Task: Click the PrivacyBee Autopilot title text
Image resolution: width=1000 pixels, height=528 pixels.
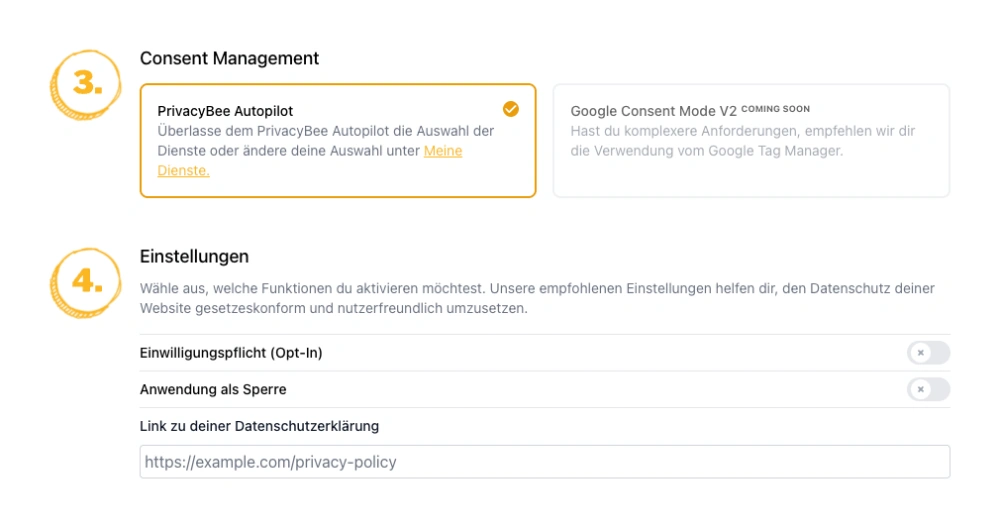Action: tap(225, 111)
